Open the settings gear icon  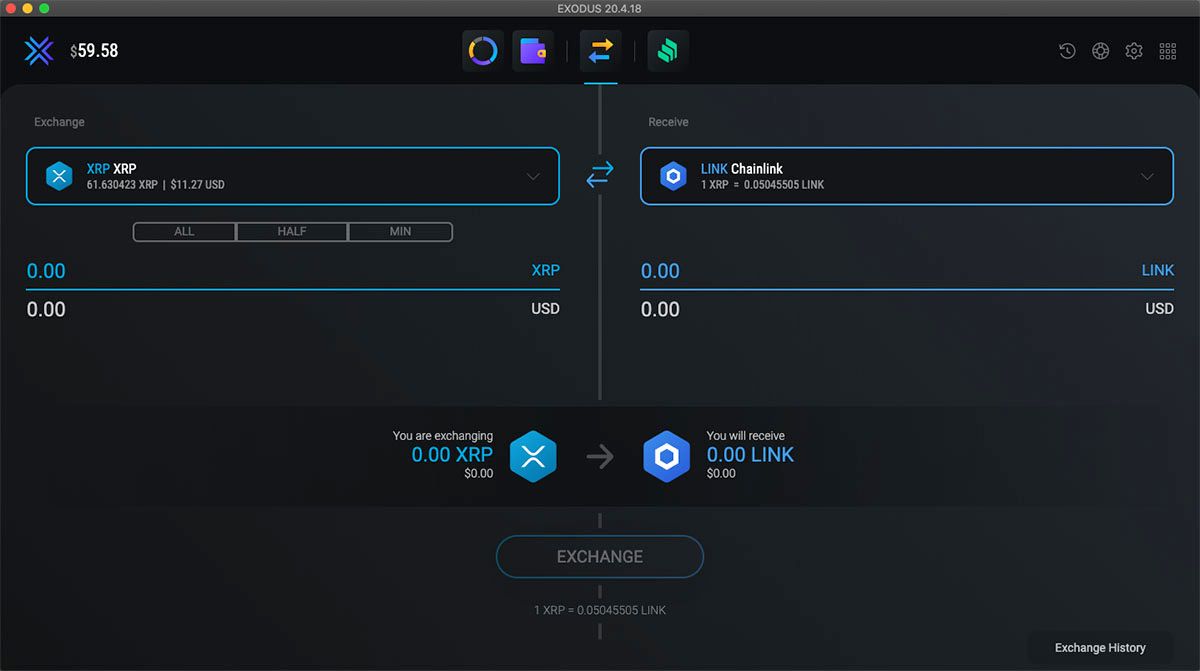[1134, 51]
